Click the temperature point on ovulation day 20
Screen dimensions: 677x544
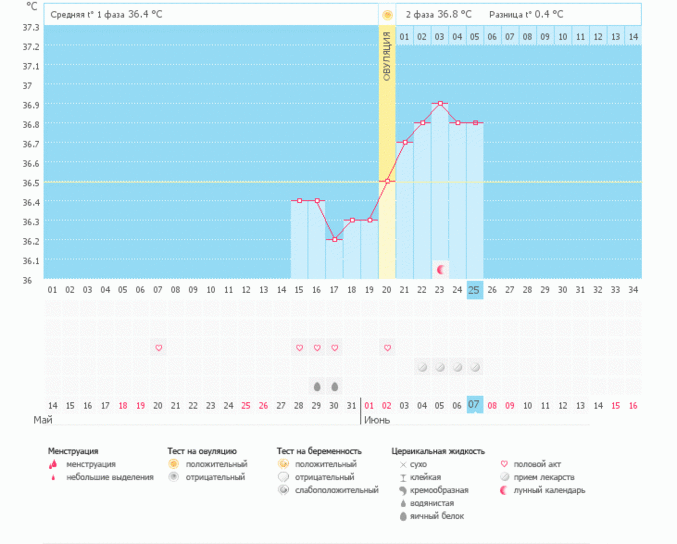click(x=387, y=181)
